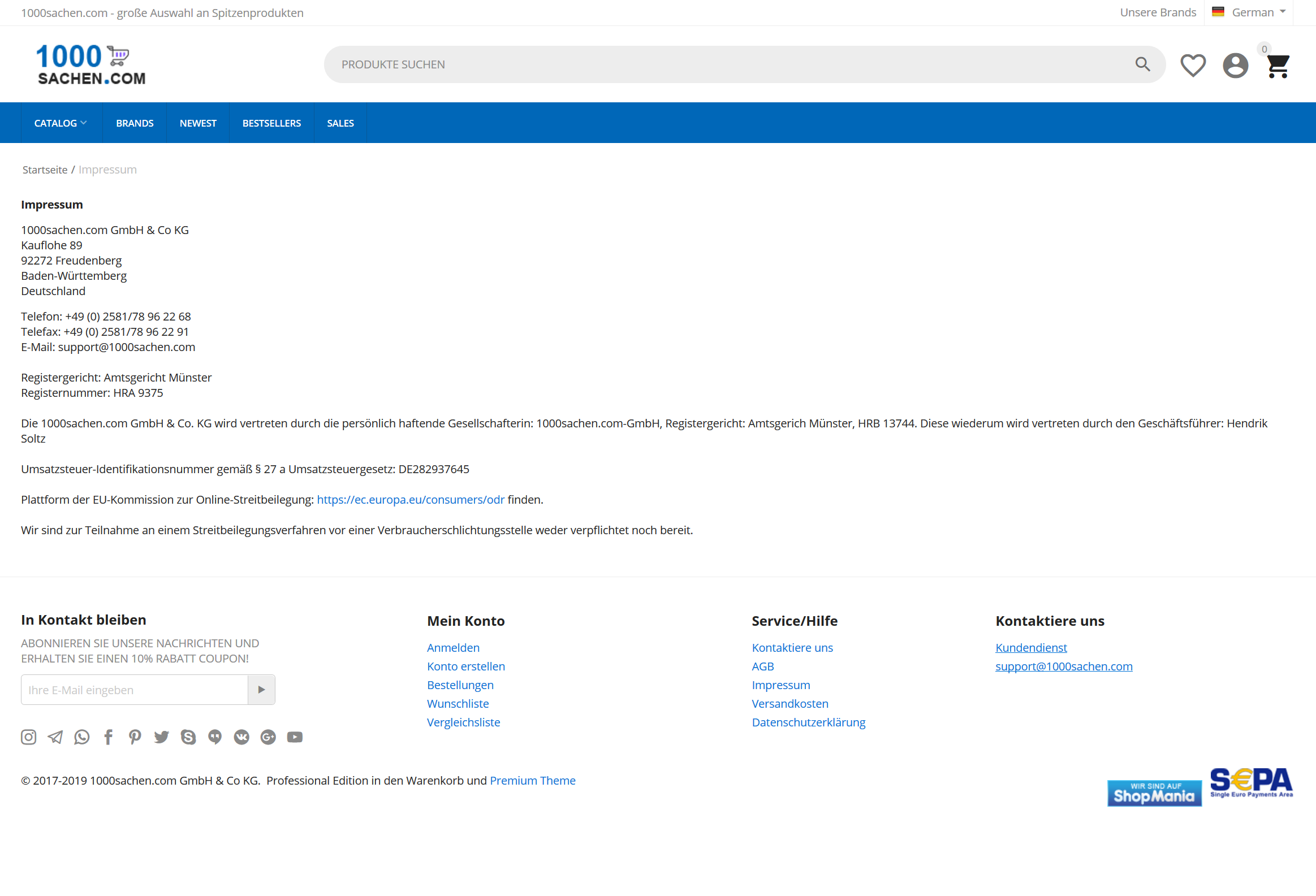Open the NEWEST menu item
Image resolution: width=1316 pixels, height=896 pixels.
pos(197,123)
